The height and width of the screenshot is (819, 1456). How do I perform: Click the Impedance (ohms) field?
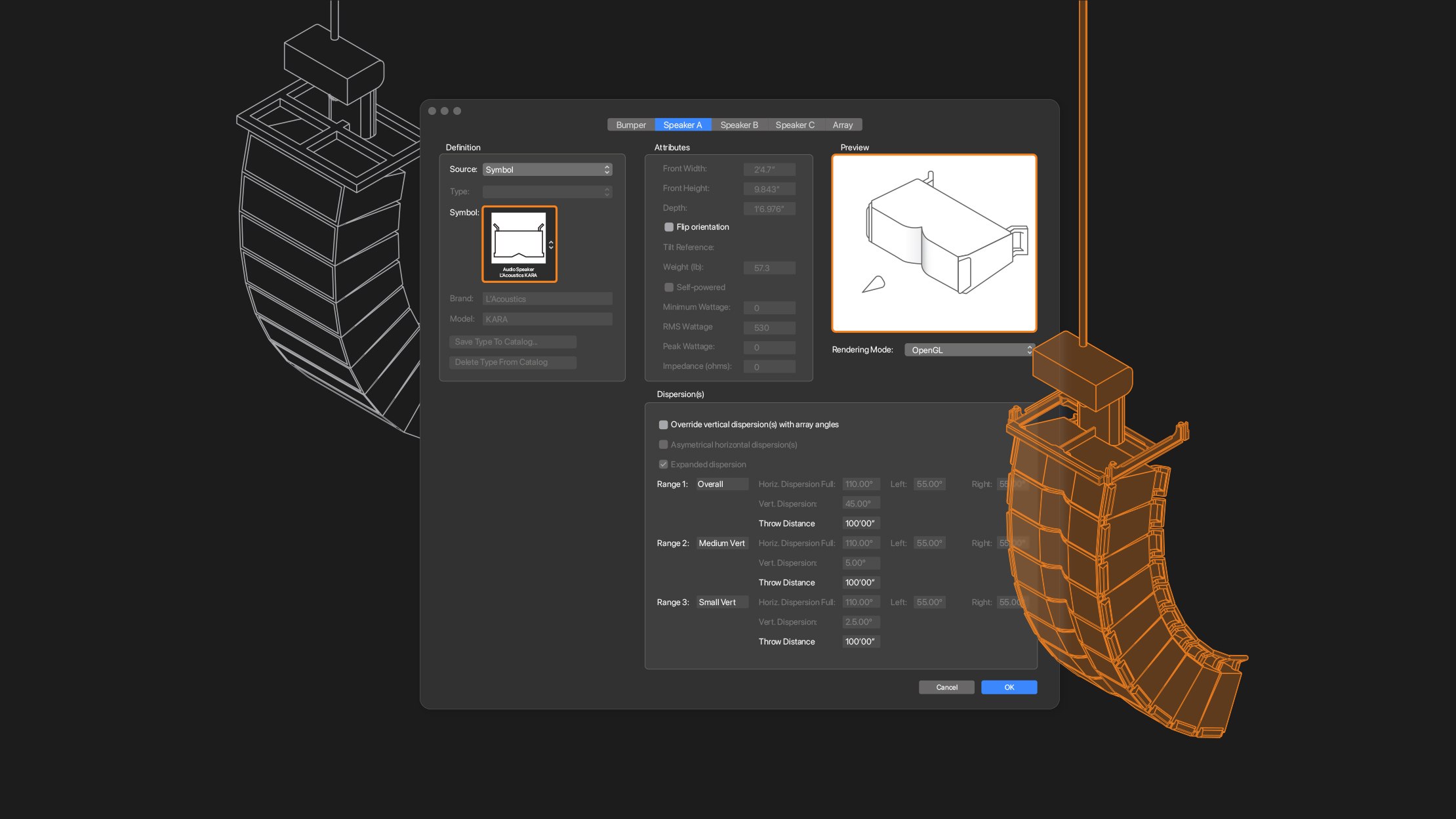[769, 367]
